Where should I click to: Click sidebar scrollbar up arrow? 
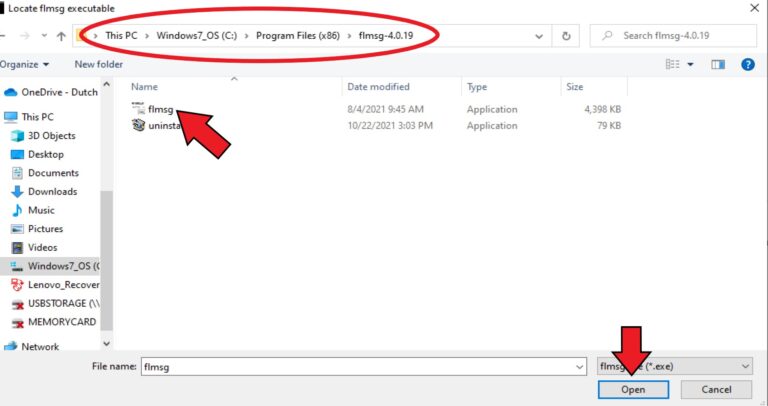[x=107, y=85]
